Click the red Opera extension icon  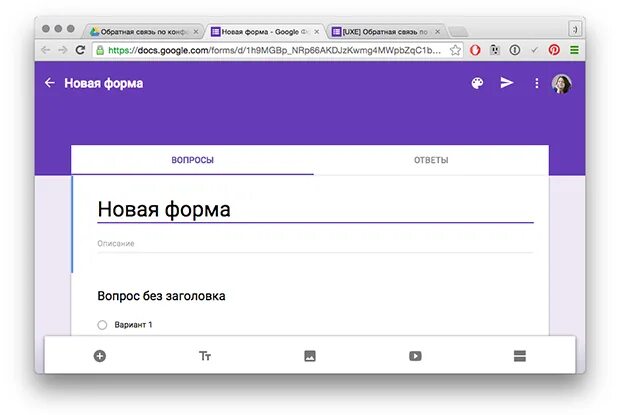click(475, 50)
